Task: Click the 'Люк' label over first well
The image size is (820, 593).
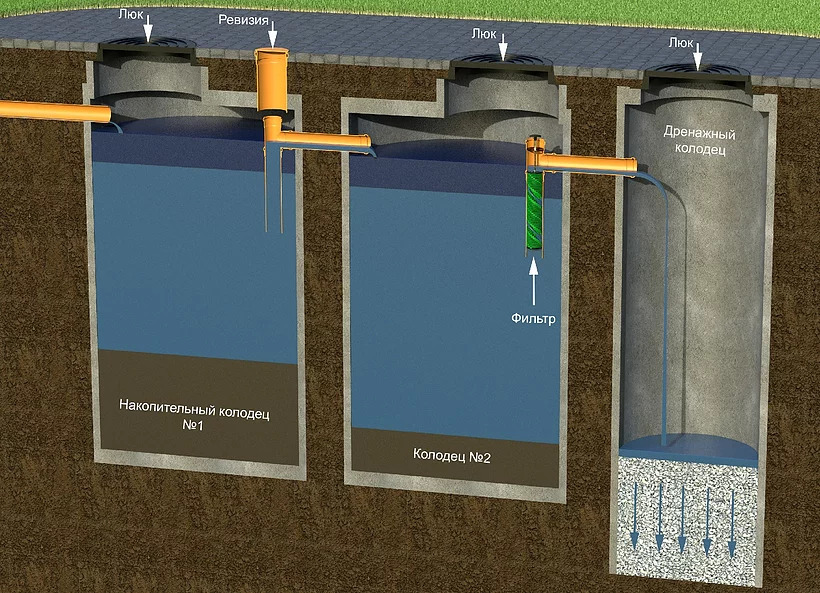Action: click(x=130, y=15)
